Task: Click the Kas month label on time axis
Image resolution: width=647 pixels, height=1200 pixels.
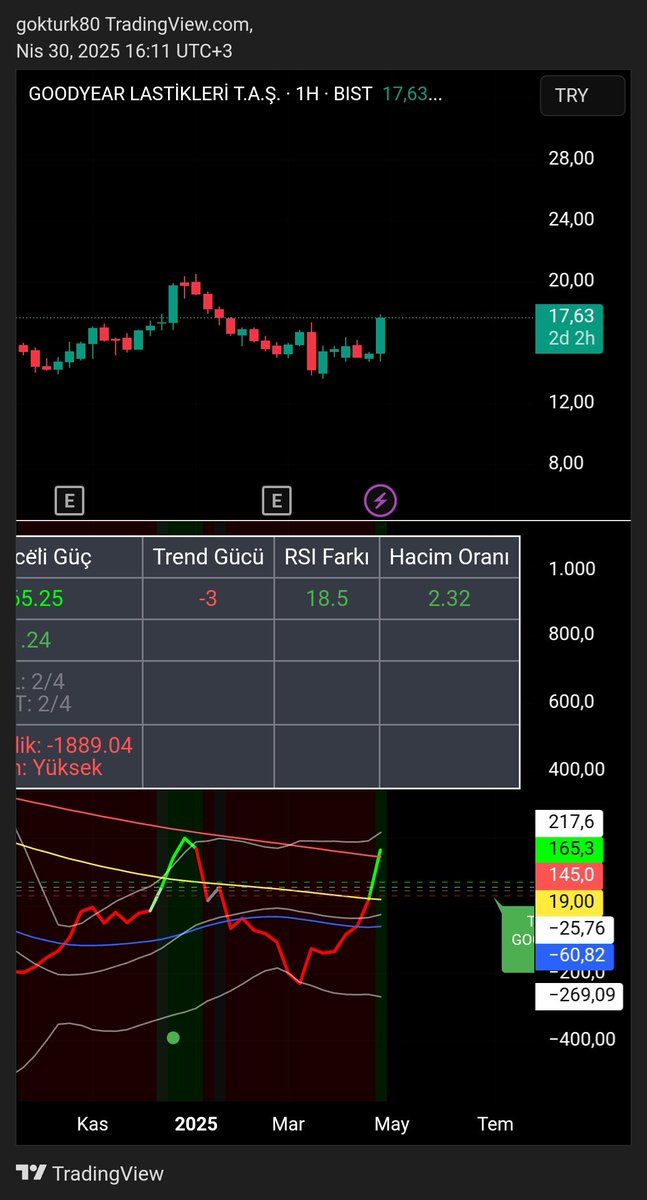Action: [x=93, y=1124]
